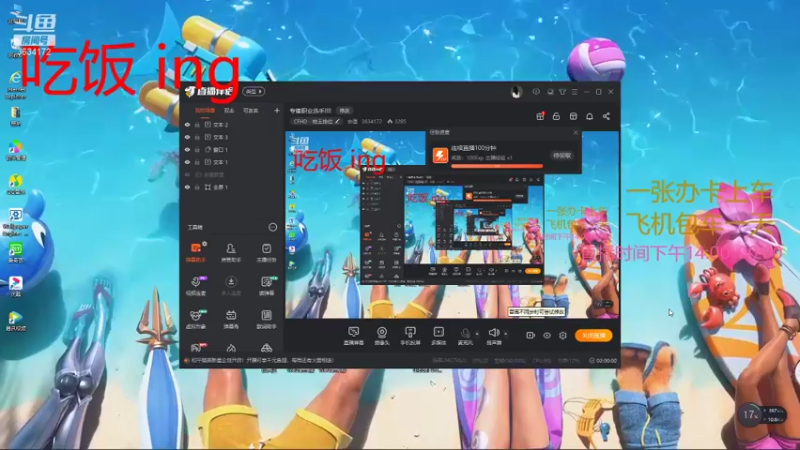This screenshot has width=800, height=450.
Task: Add 摄像头 camera source
Action: point(382,336)
